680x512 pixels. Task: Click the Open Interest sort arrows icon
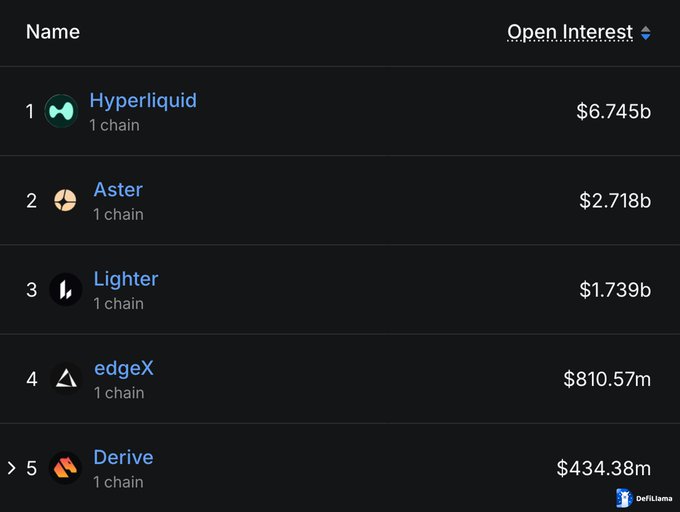click(x=646, y=33)
